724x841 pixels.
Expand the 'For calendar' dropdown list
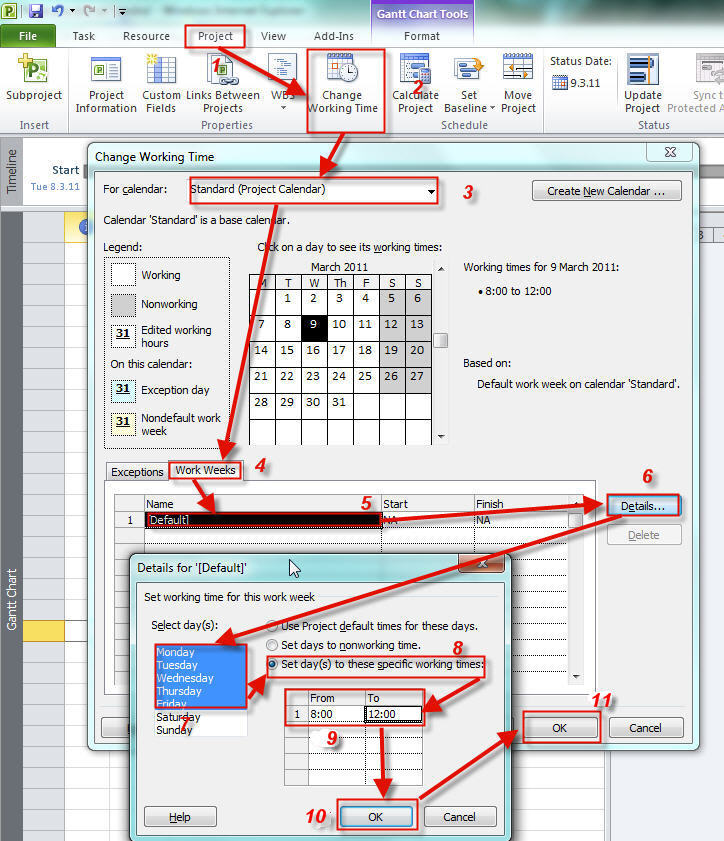(x=430, y=190)
